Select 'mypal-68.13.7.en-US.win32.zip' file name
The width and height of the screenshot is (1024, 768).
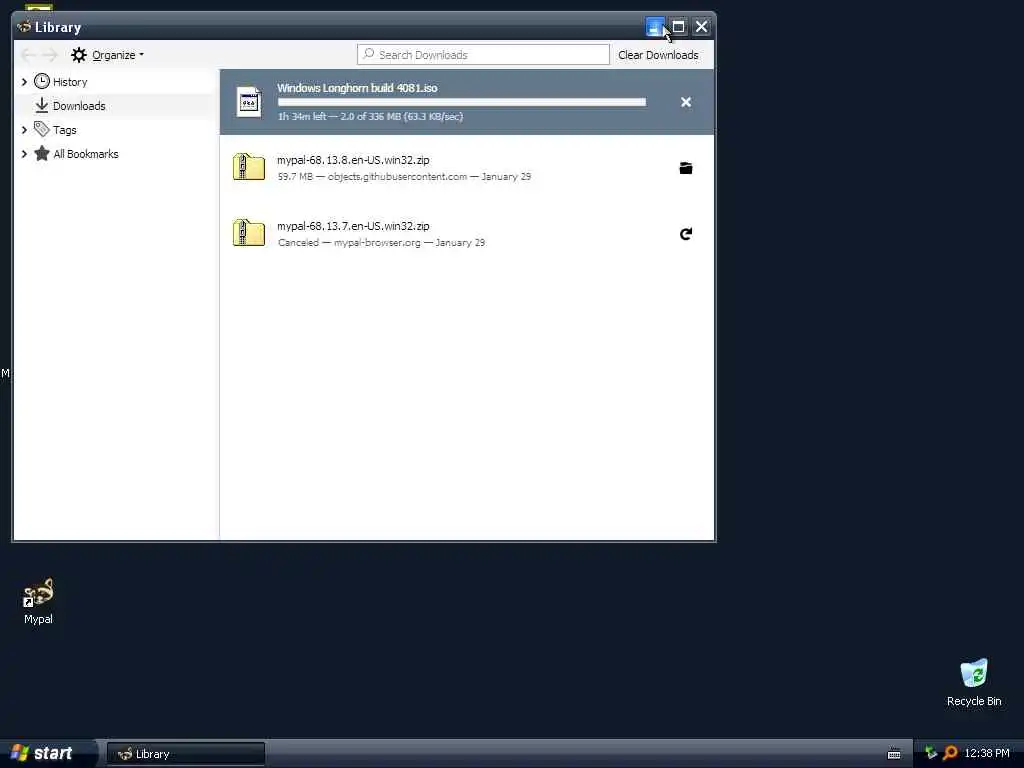click(x=353, y=226)
